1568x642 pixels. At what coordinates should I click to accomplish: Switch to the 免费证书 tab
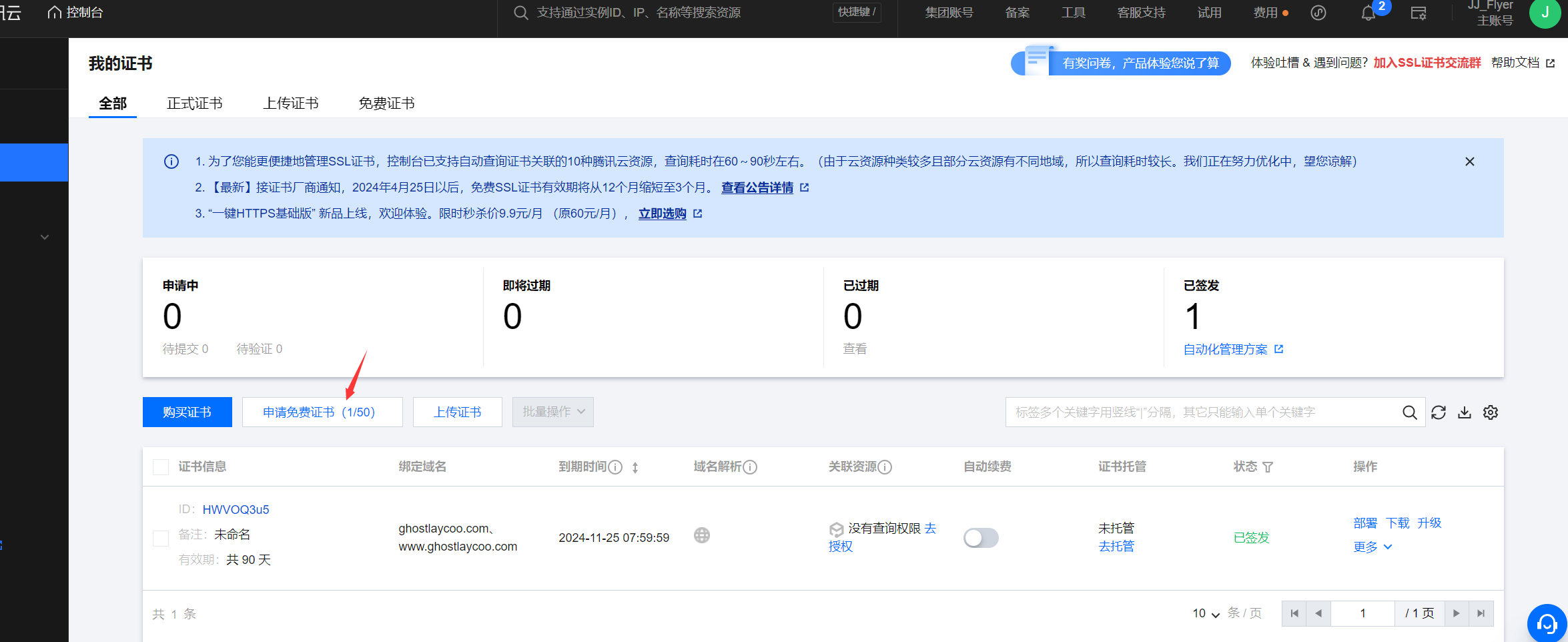point(386,103)
